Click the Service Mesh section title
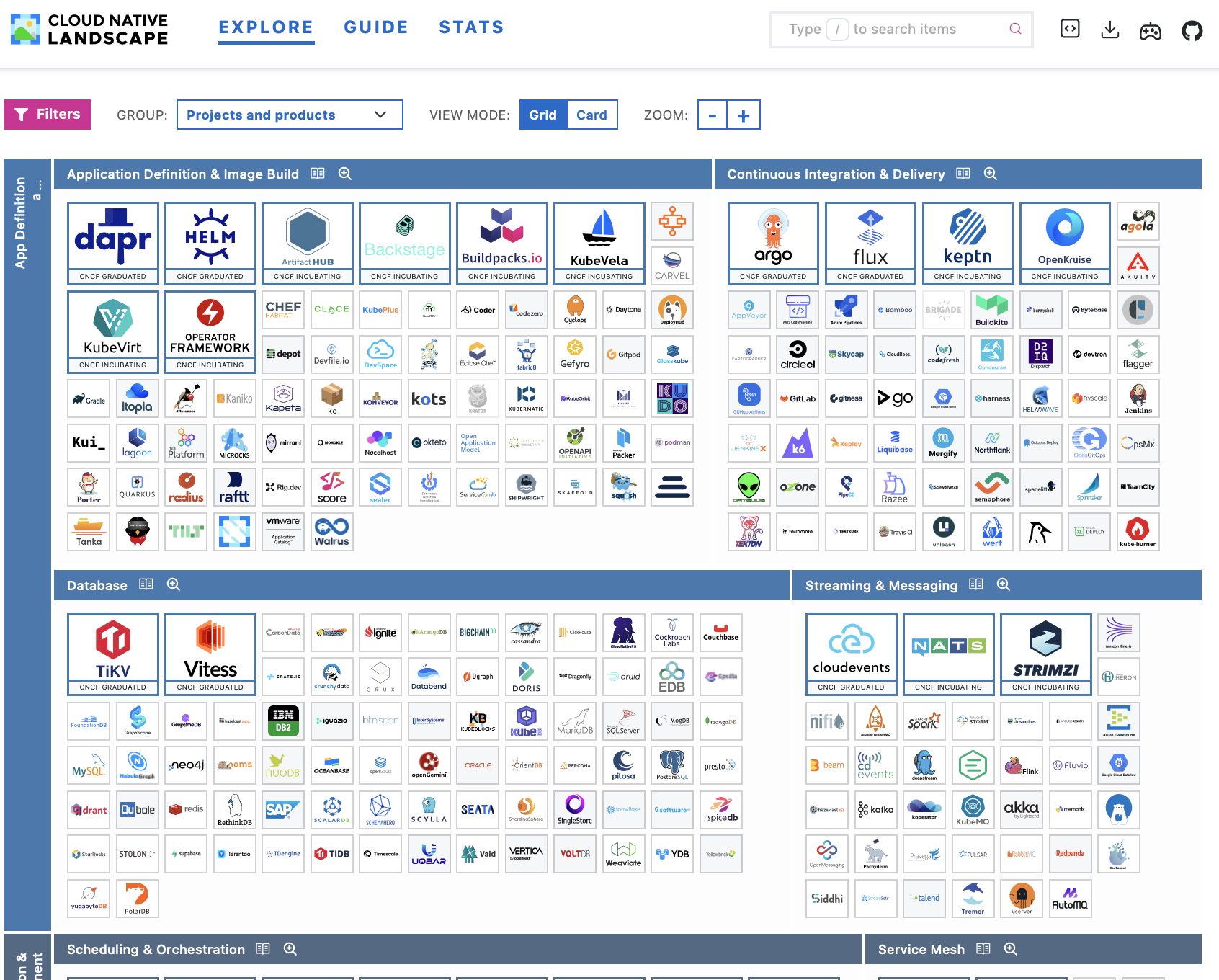The width and height of the screenshot is (1219, 980). click(921, 949)
